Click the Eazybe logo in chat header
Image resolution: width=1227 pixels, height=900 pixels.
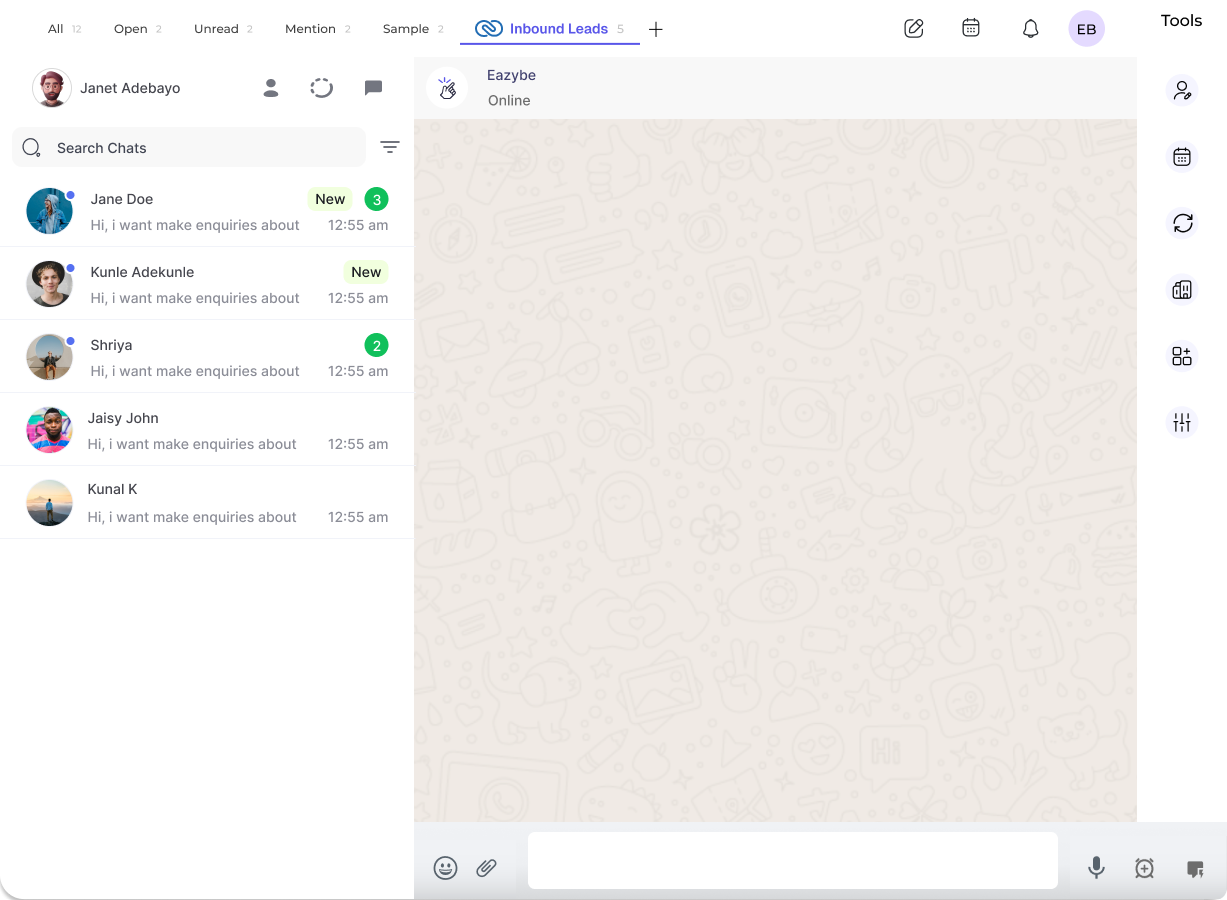[447, 88]
